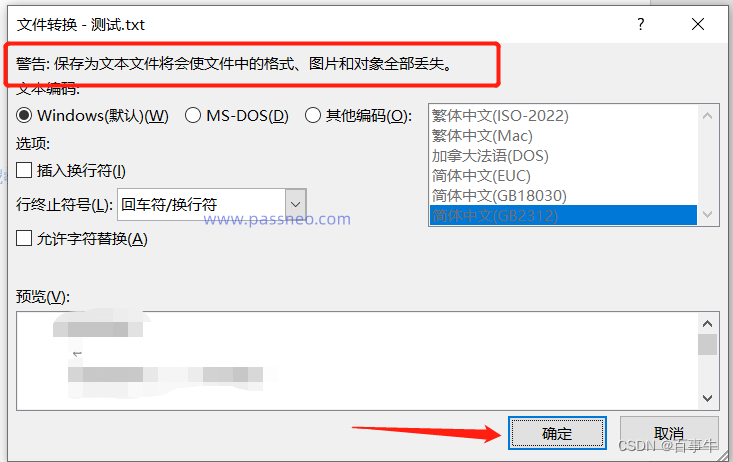
Task: Open the 行终止符号 dropdown arrow
Action: click(295, 204)
